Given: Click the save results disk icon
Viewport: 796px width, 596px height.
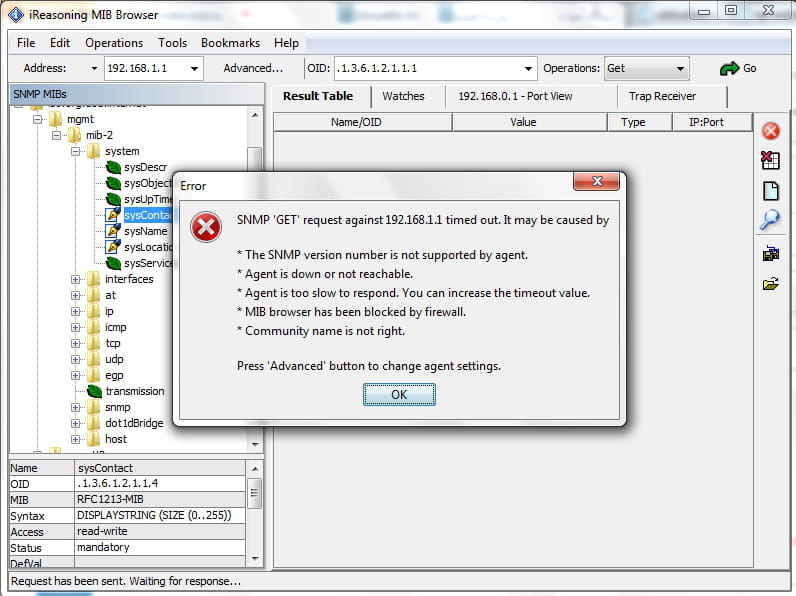Looking at the screenshot, I should (771, 253).
